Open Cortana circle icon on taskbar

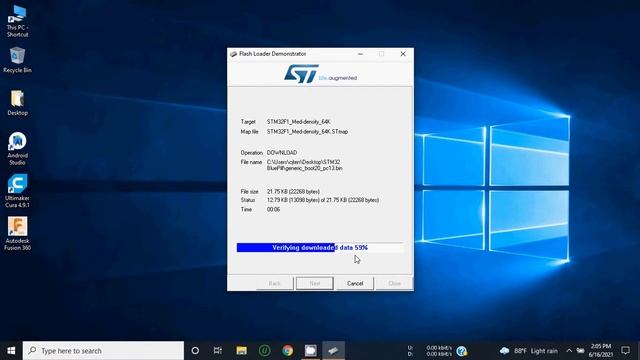pyautogui.click(x=195, y=351)
